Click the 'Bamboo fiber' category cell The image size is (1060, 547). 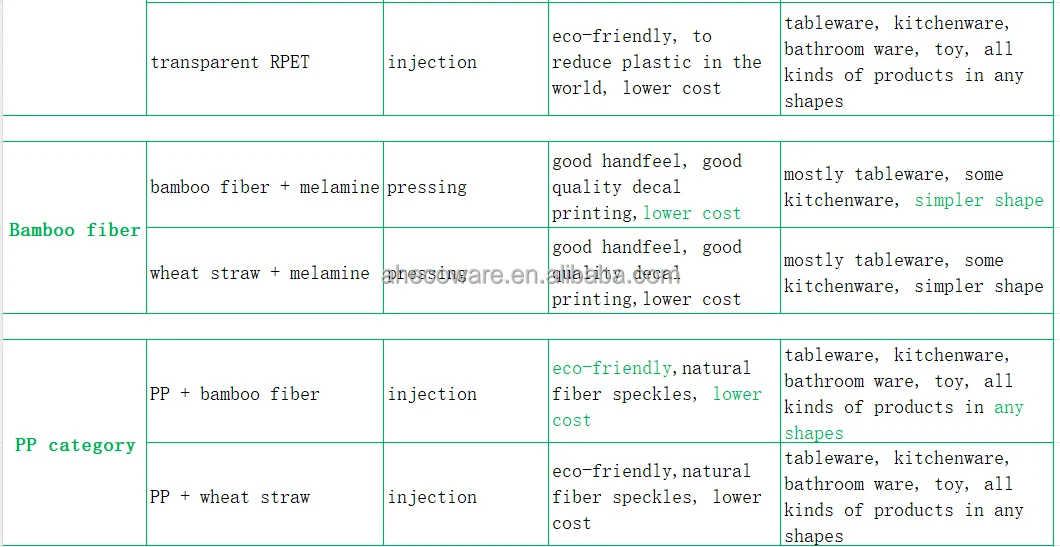click(74, 228)
